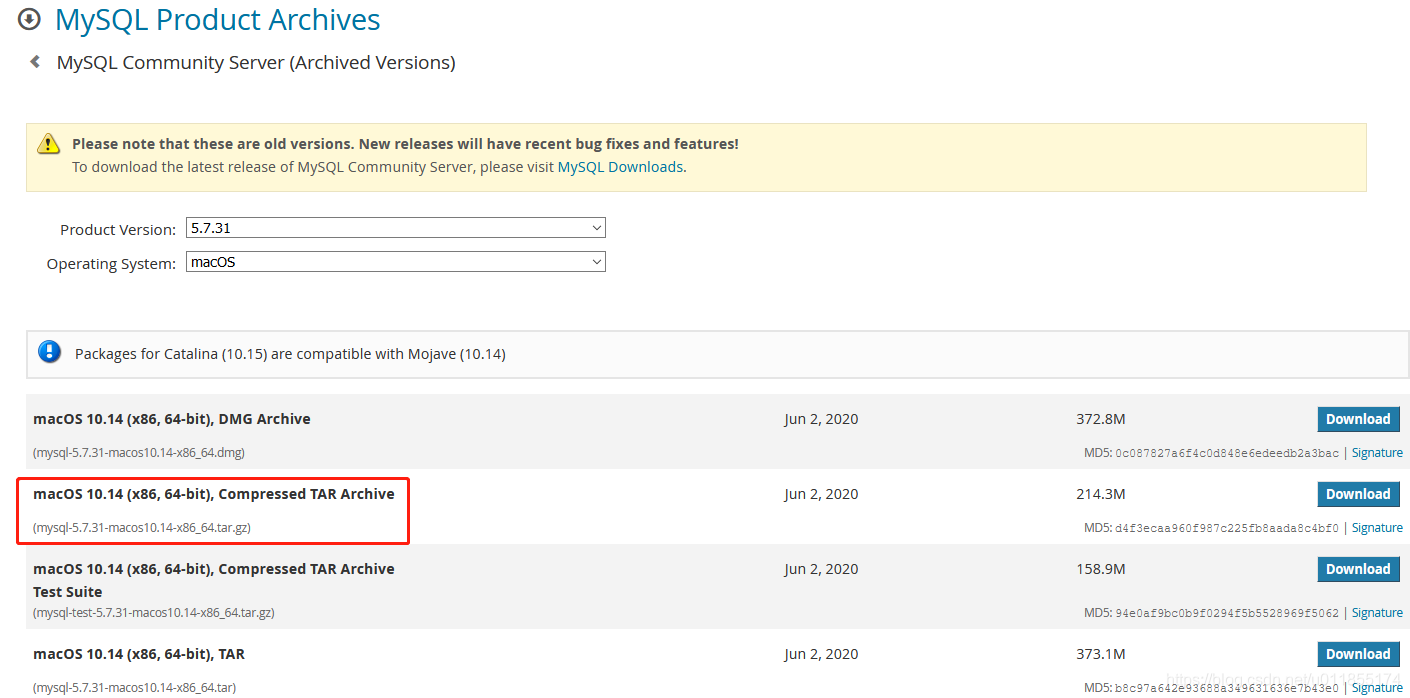This screenshot has height=698, width=1410.
Task: Click the Product Version label
Action: click(118, 229)
